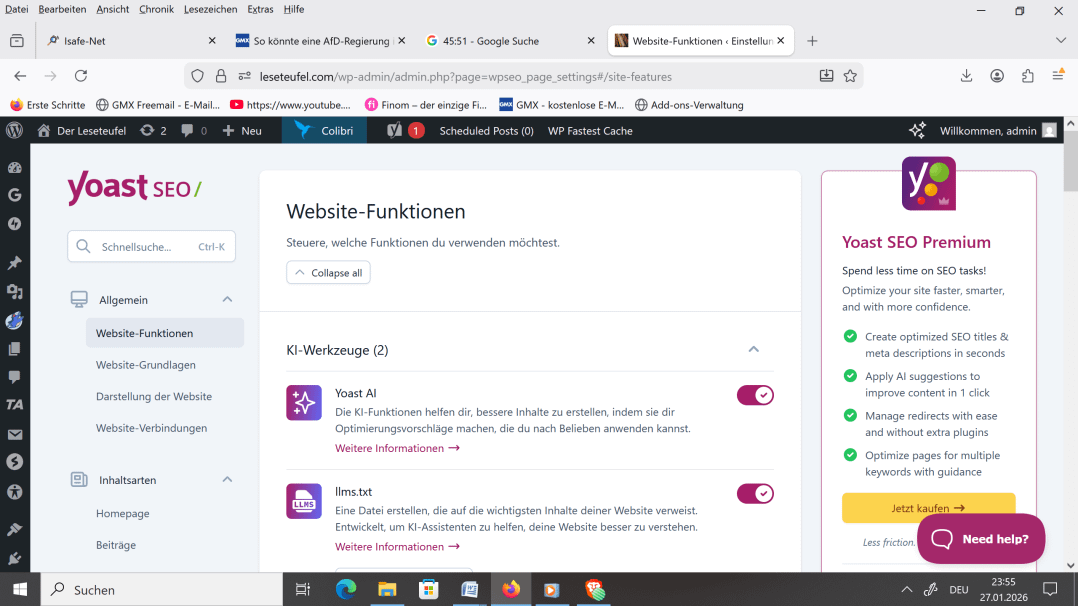Open Microsoft Edge from the taskbar

coord(346,589)
